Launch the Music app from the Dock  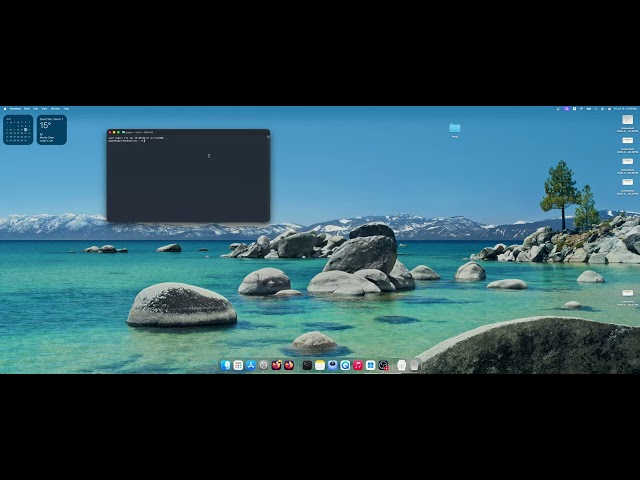click(x=358, y=365)
